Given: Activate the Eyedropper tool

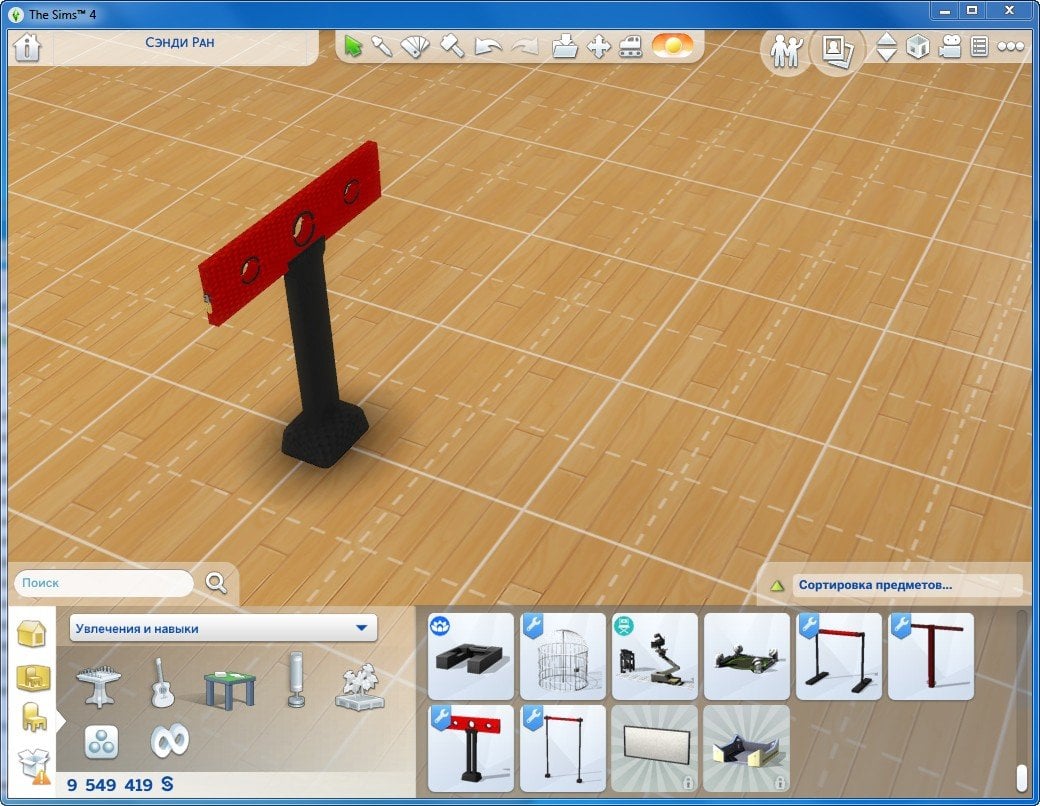Looking at the screenshot, I should [x=382, y=46].
